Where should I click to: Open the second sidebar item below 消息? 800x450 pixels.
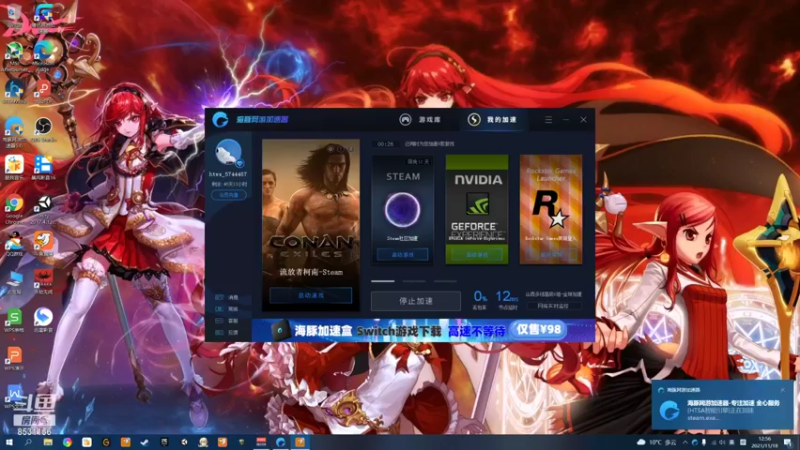point(227,309)
